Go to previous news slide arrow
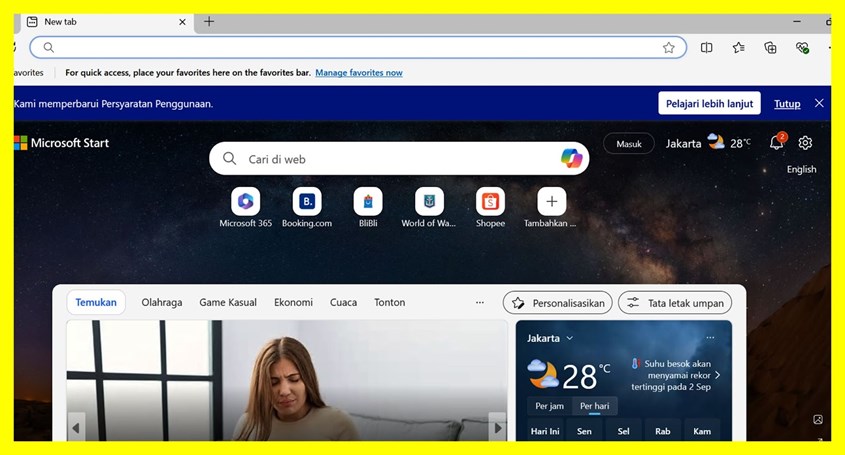This screenshot has width=845, height=455. click(76, 428)
